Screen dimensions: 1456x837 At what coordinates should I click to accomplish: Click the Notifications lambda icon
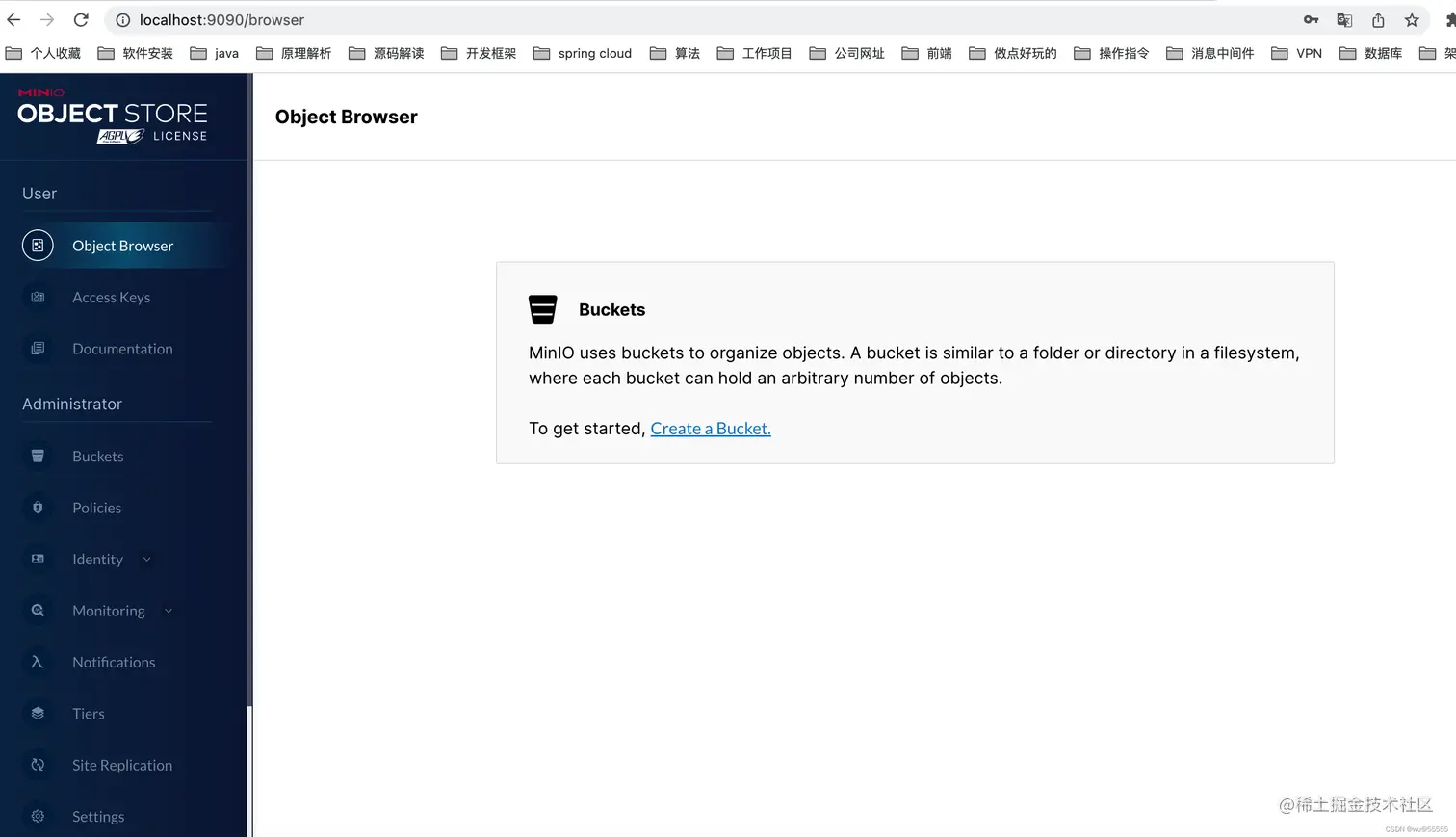coord(38,662)
